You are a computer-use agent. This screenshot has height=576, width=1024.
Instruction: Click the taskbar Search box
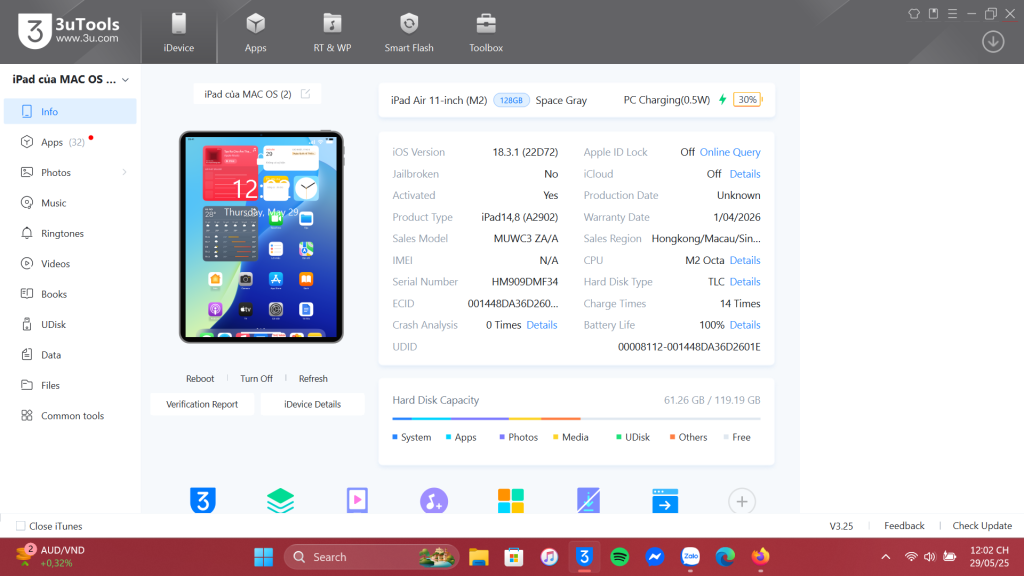pos(371,557)
